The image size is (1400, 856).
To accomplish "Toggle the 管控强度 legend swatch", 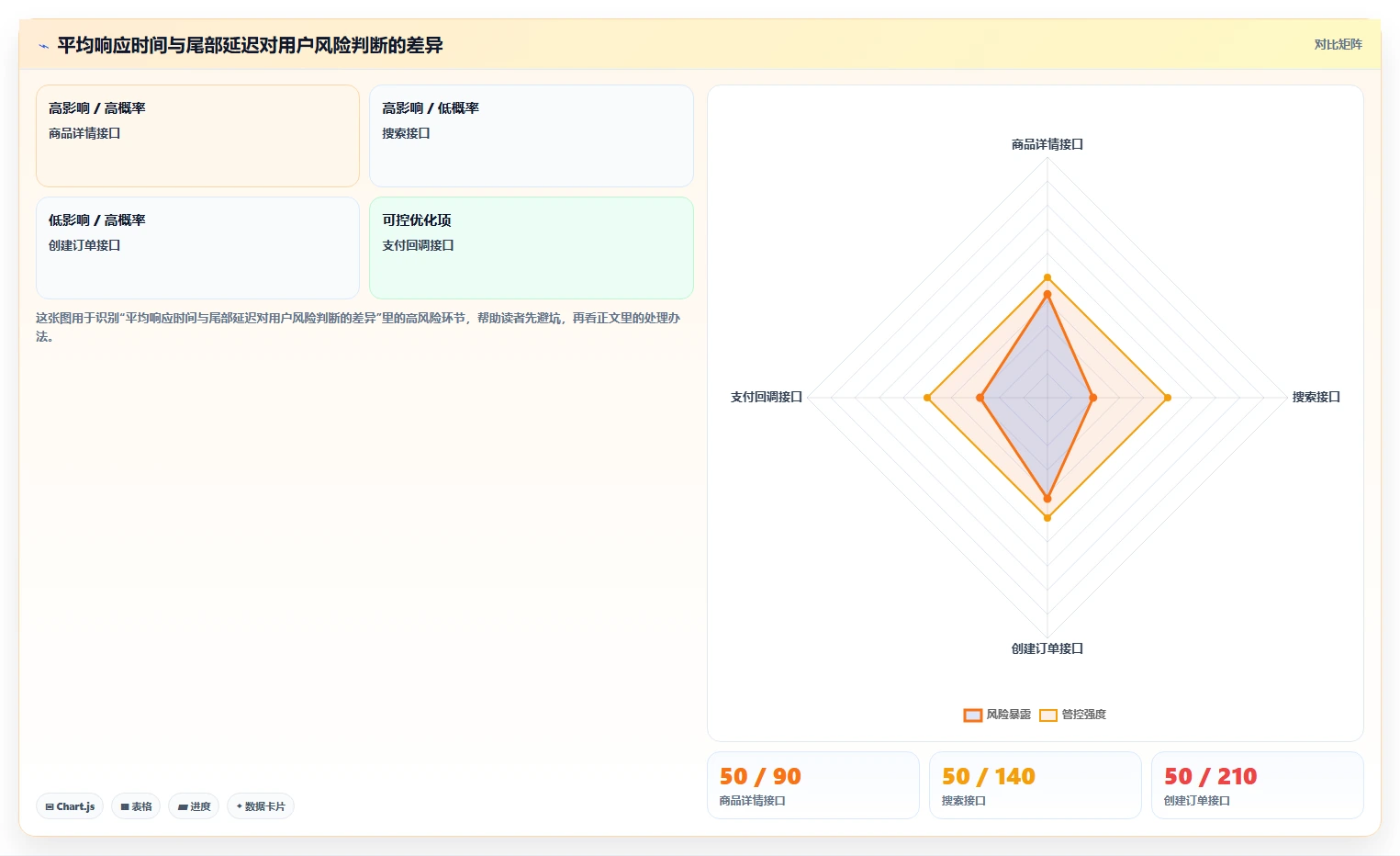I will pyautogui.click(x=1048, y=715).
